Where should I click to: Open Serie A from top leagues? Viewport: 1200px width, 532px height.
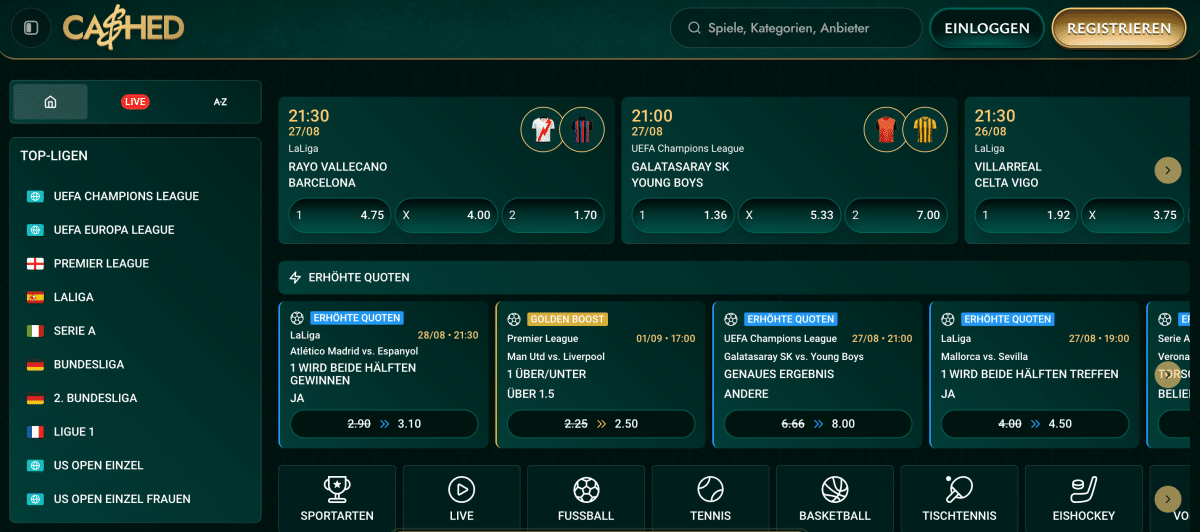pos(75,331)
